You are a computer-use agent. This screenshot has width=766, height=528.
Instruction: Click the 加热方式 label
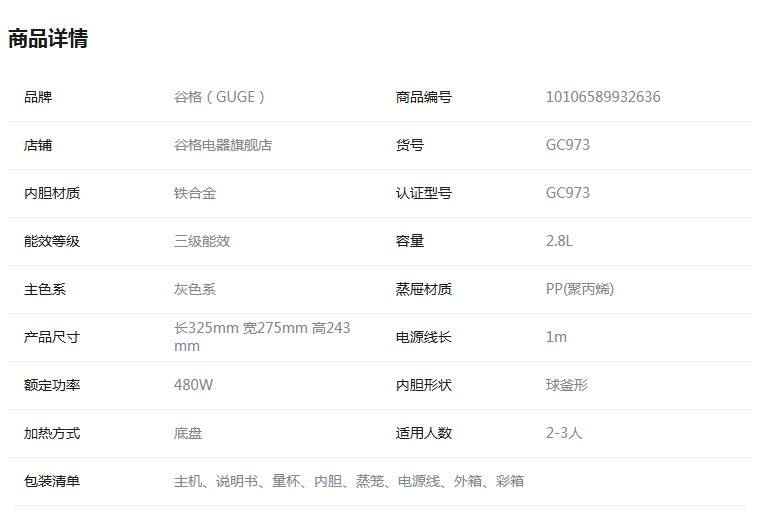[52, 433]
